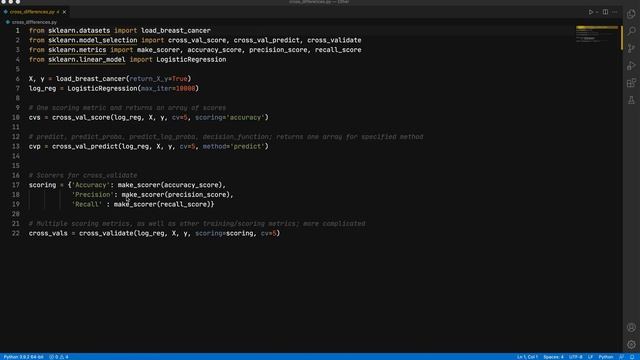This screenshot has width=640, height=360.
Task: Click 'return_X_y=True' argument
Action: point(158,79)
